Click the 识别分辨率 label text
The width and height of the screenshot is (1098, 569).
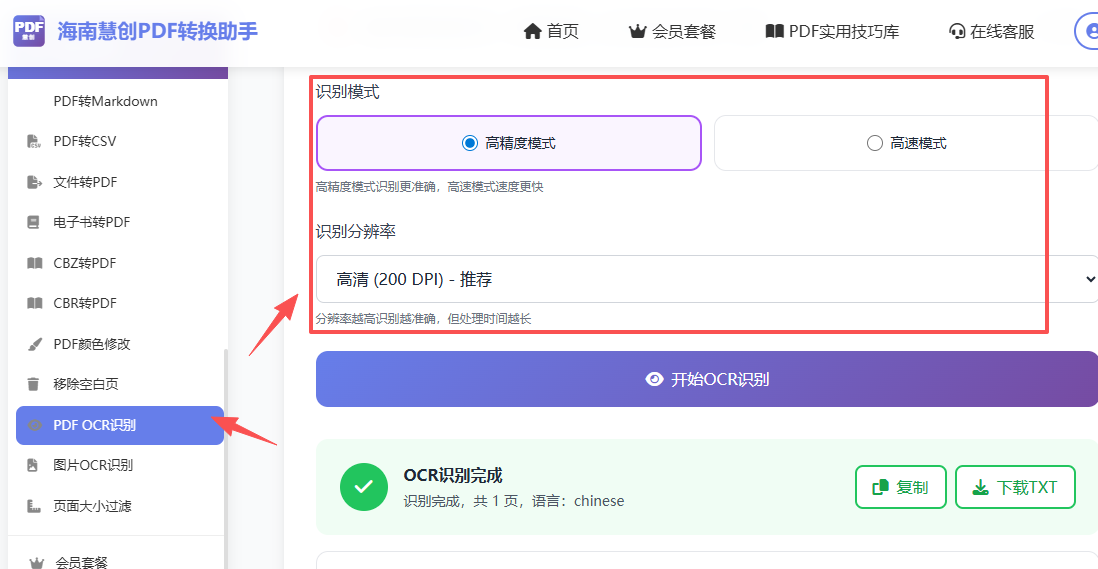point(356,232)
